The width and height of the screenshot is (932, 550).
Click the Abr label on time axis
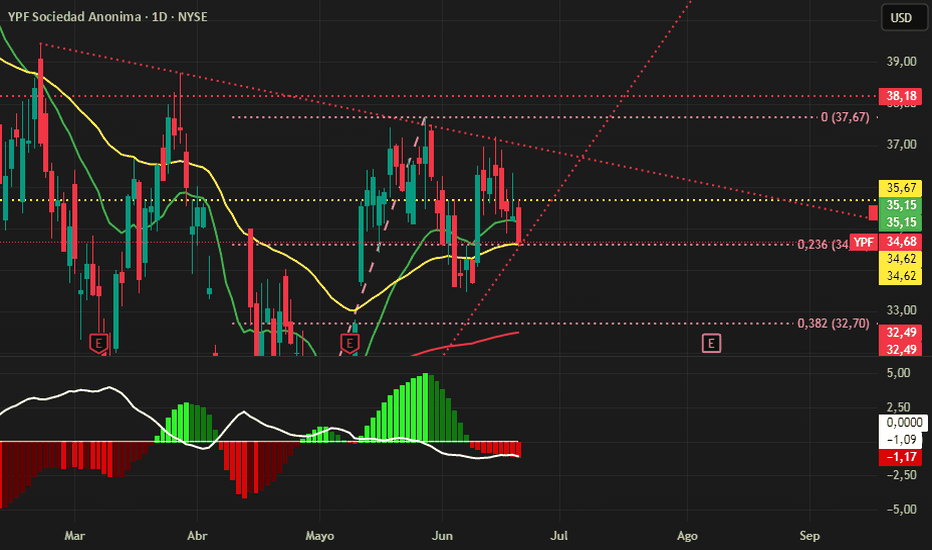pyautogui.click(x=197, y=536)
